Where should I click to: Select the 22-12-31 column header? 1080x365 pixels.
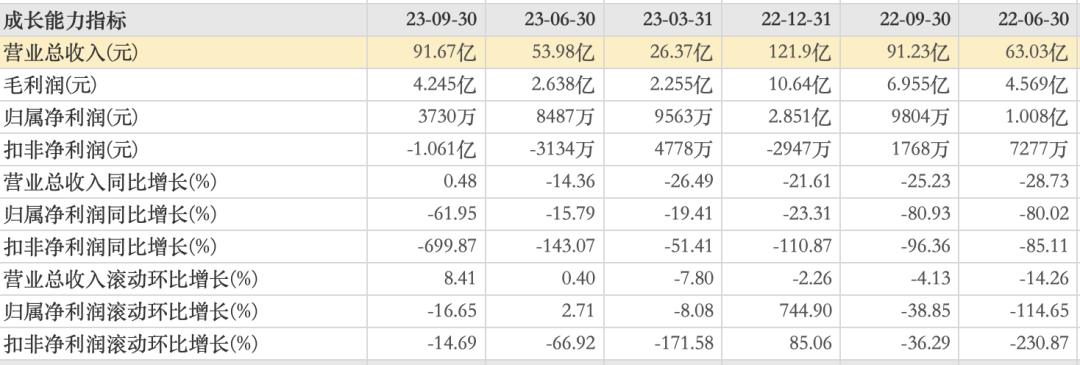[796, 21]
